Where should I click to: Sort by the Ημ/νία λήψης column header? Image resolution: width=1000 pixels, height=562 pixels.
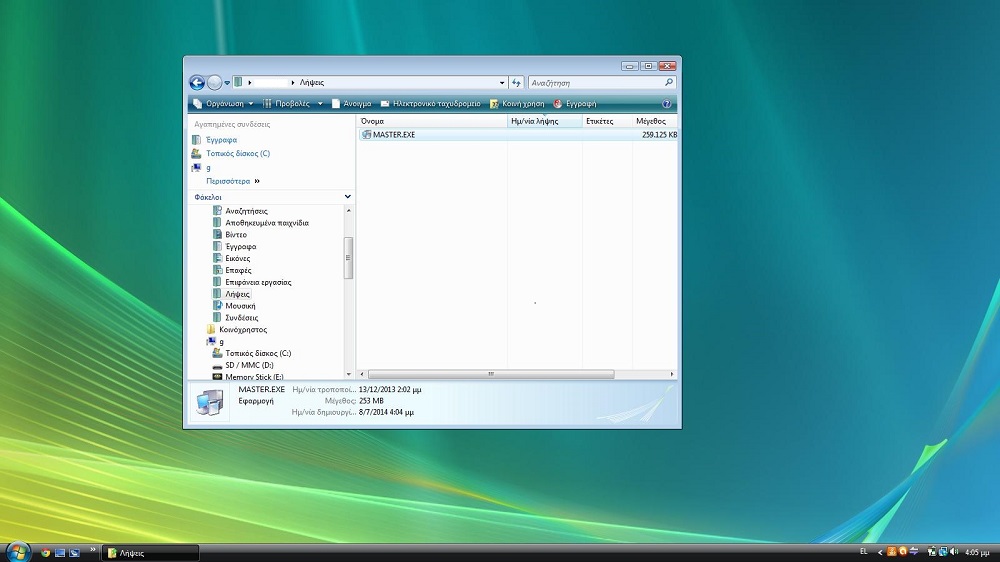545,121
